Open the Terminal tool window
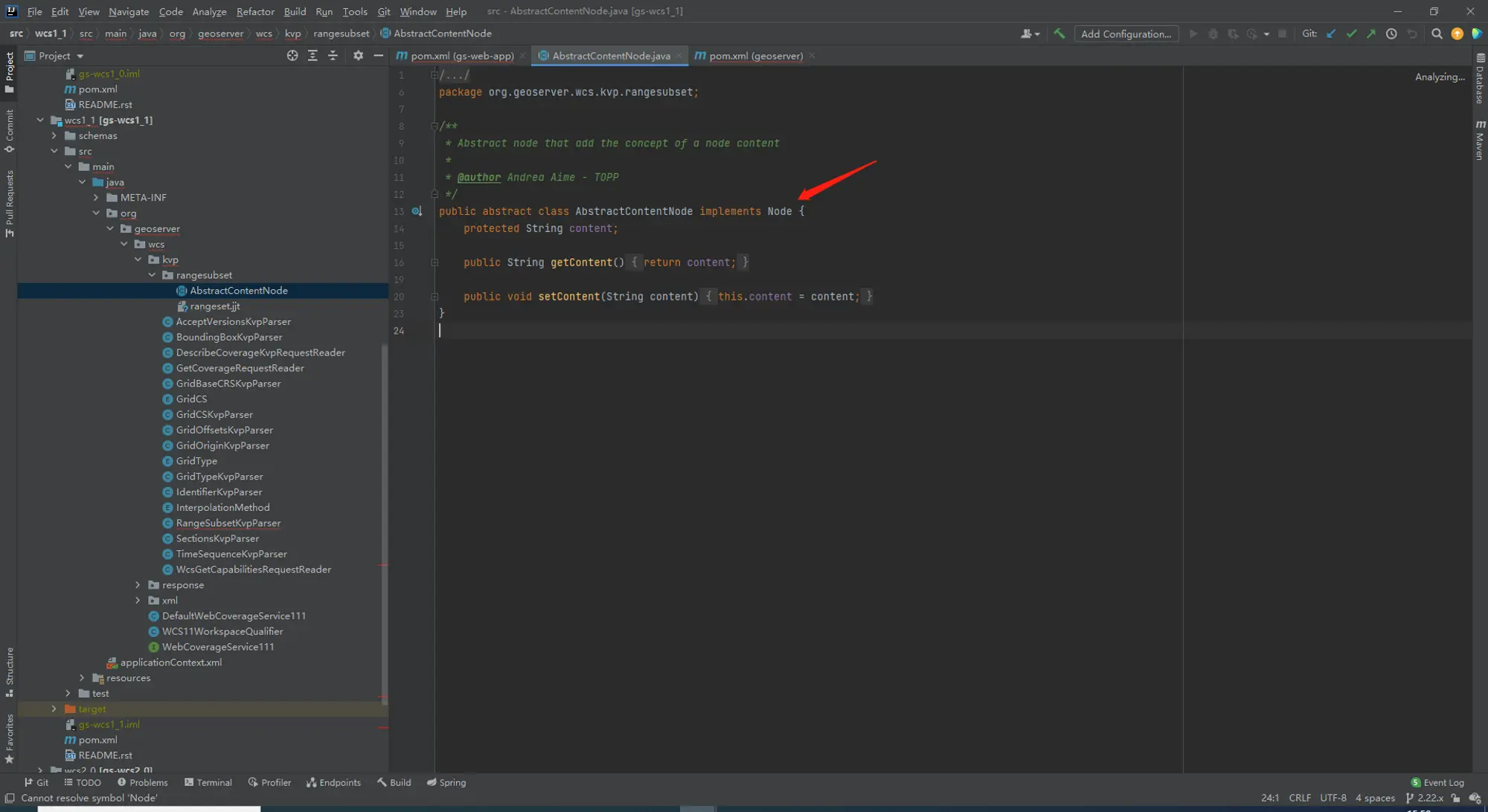 pos(208,782)
